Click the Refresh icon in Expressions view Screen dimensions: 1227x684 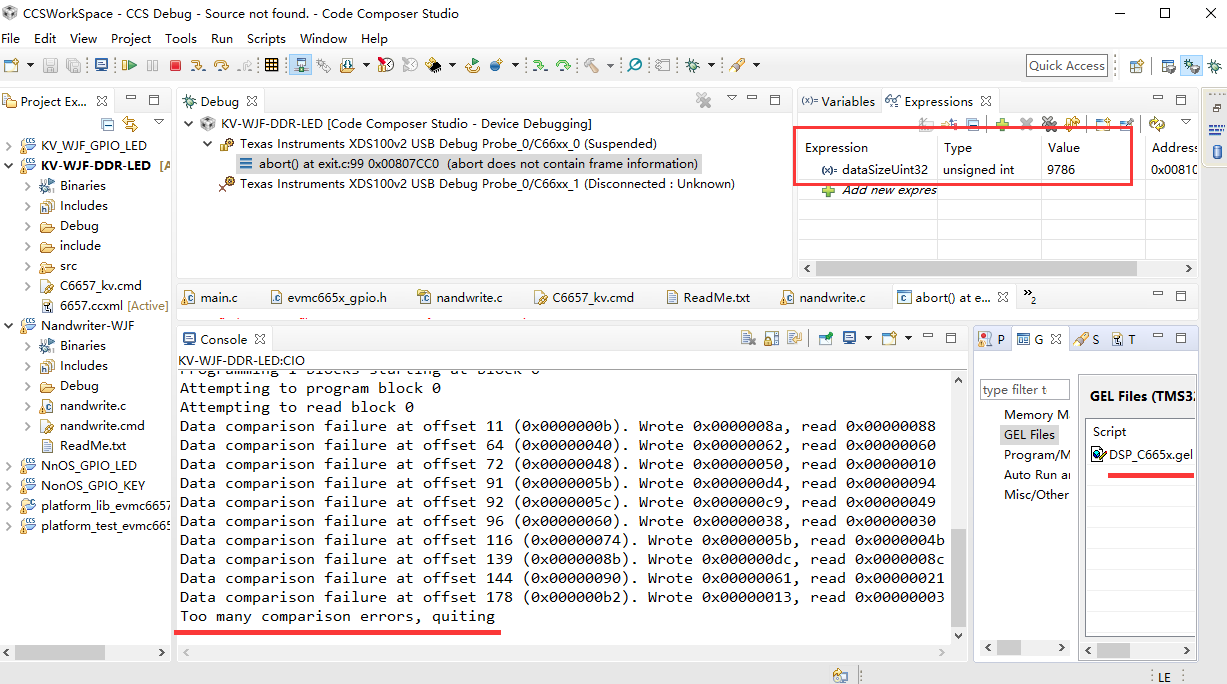point(1157,124)
